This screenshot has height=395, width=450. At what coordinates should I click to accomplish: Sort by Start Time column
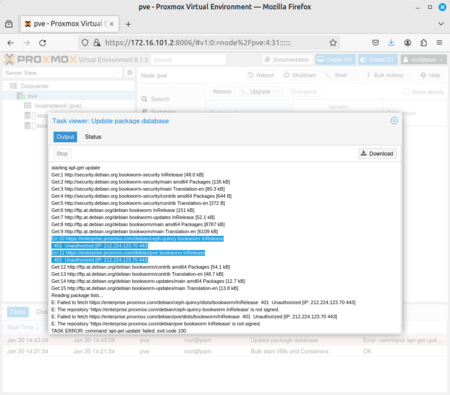pos(23,327)
